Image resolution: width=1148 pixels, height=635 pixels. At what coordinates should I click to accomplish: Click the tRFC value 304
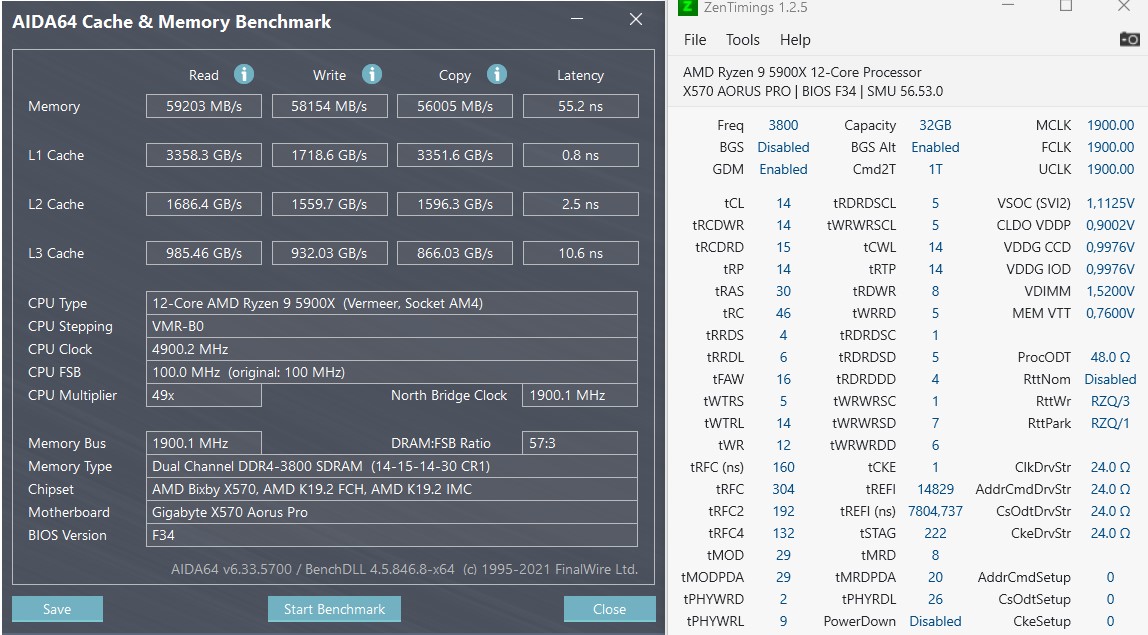[783, 489]
